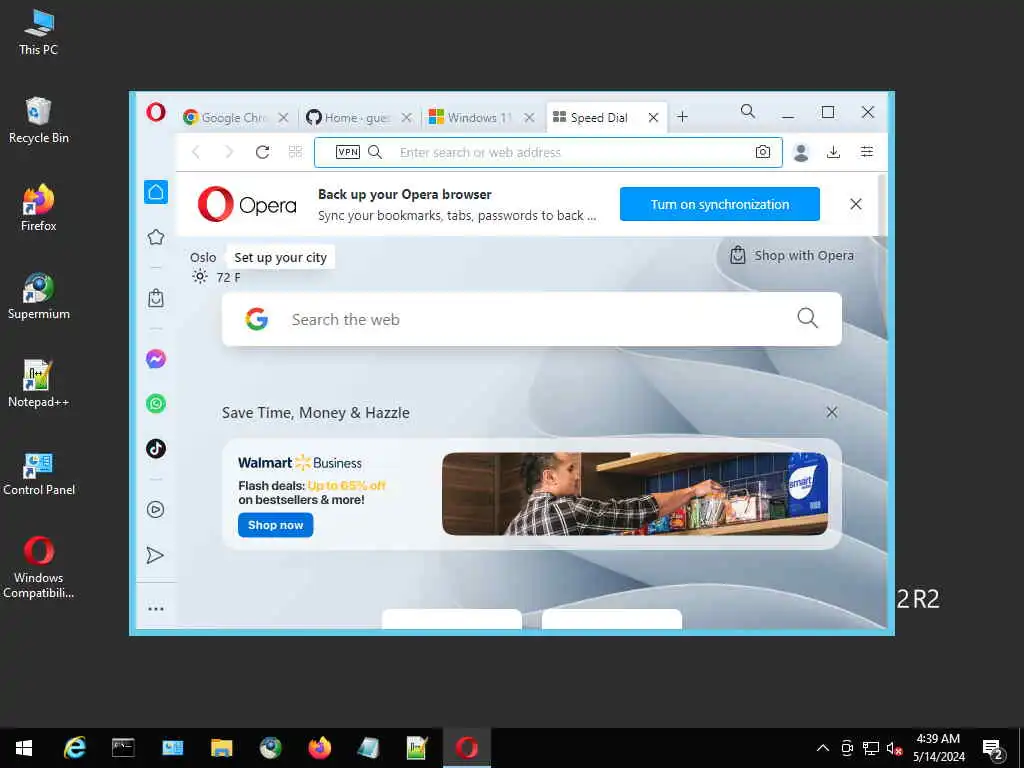This screenshot has width=1024, height=768.
Task: Open Command Prompt from the taskbar
Action: coord(123,748)
